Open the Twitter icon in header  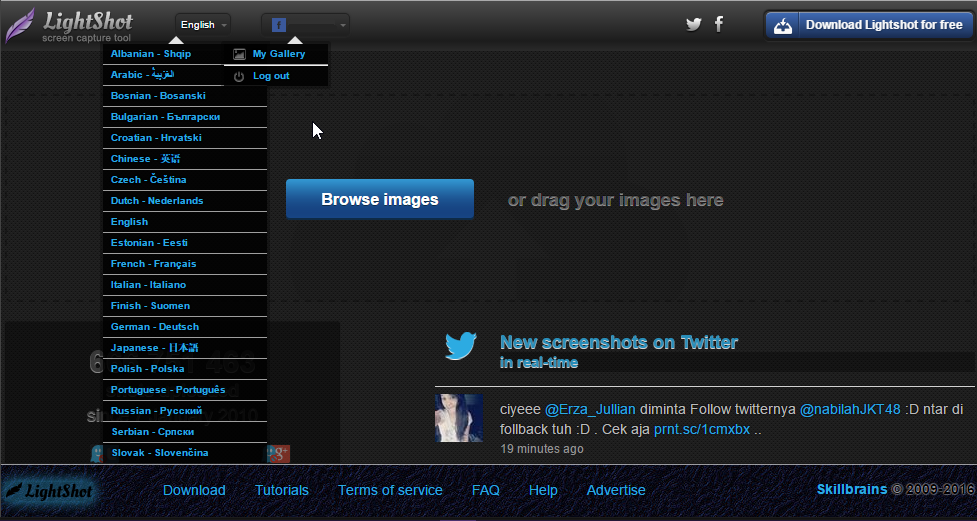pos(693,24)
